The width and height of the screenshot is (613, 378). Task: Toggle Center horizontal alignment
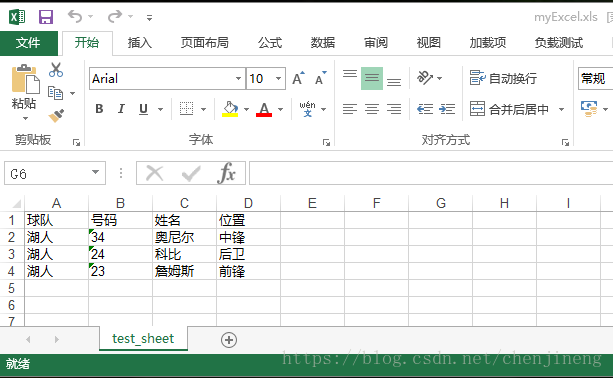click(372, 109)
